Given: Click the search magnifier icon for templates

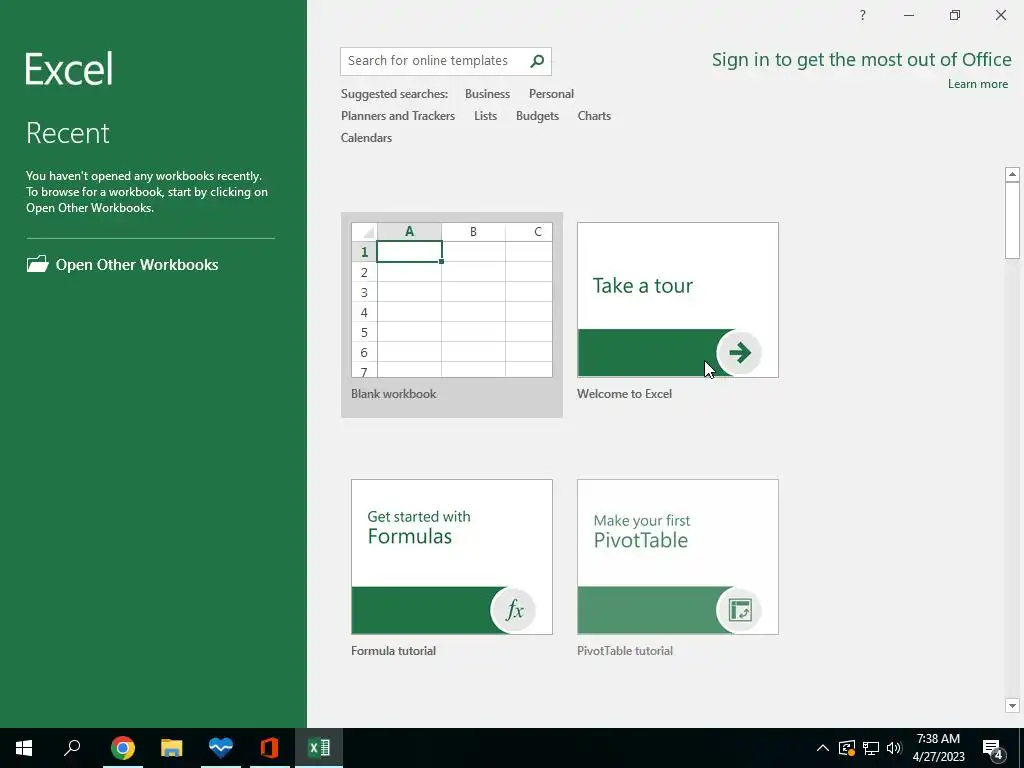Looking at the screenshot, I should [x=537, y=61].
